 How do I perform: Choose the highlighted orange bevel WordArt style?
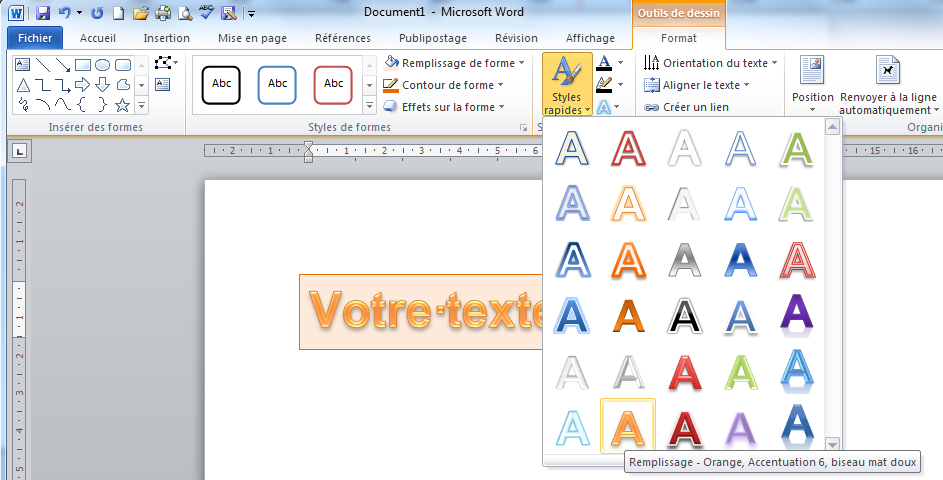tap(628, 426)
